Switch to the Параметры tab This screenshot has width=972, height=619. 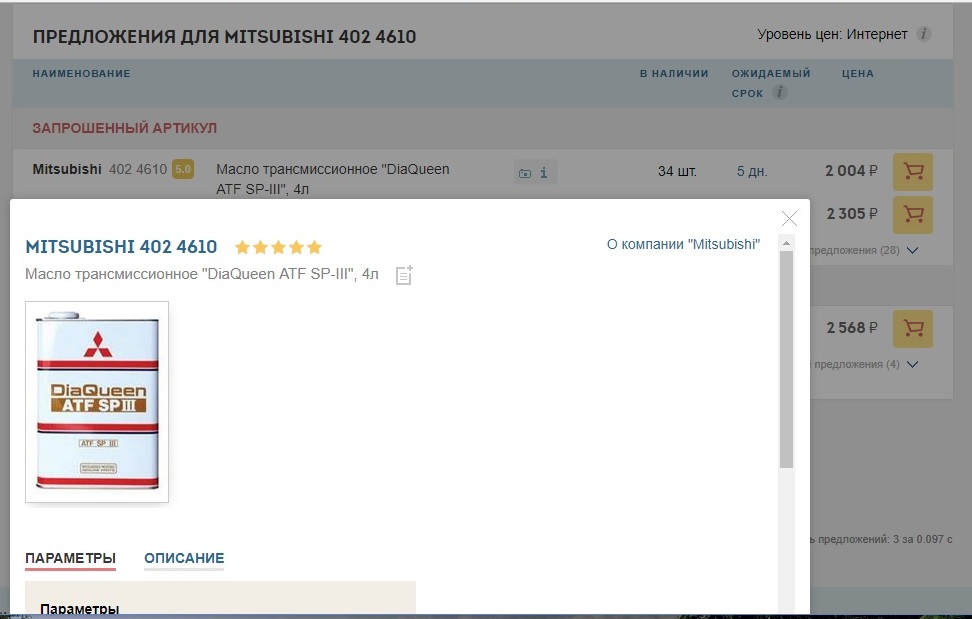pyautogui.click(x=70, y=558)
